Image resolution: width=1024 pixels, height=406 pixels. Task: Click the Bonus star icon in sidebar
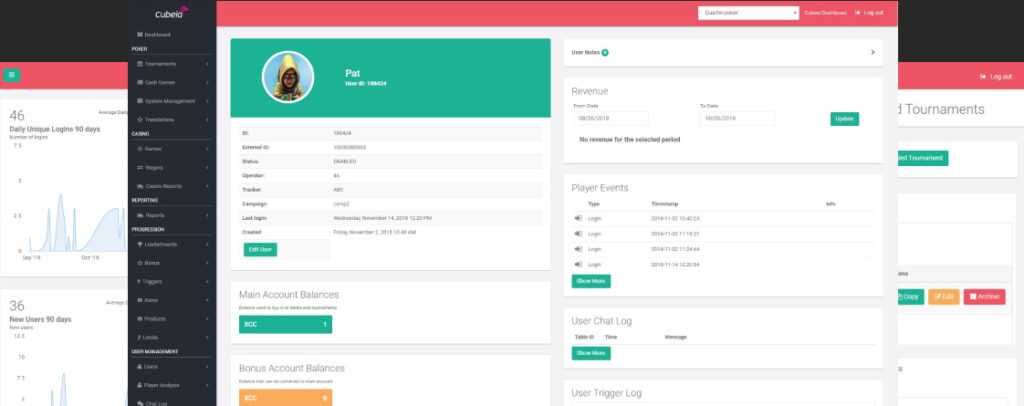[140, 263]
